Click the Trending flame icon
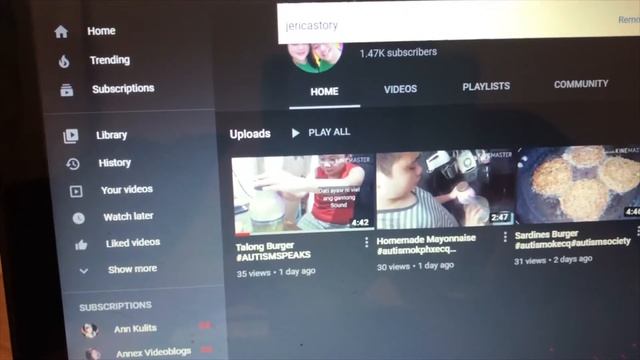The width and height of the screenshot is (640, 360). [64, 61]
